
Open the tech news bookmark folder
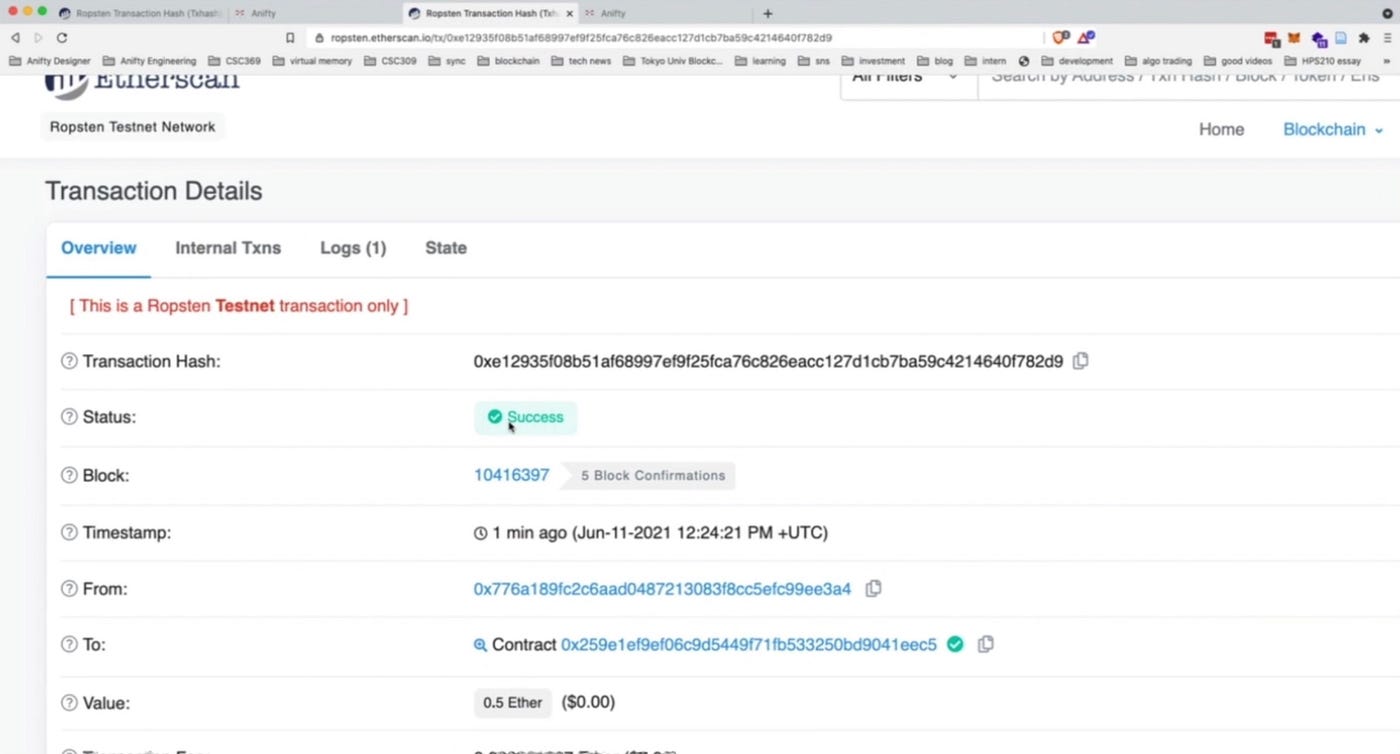pyautogui.click(x=581, y=61)
